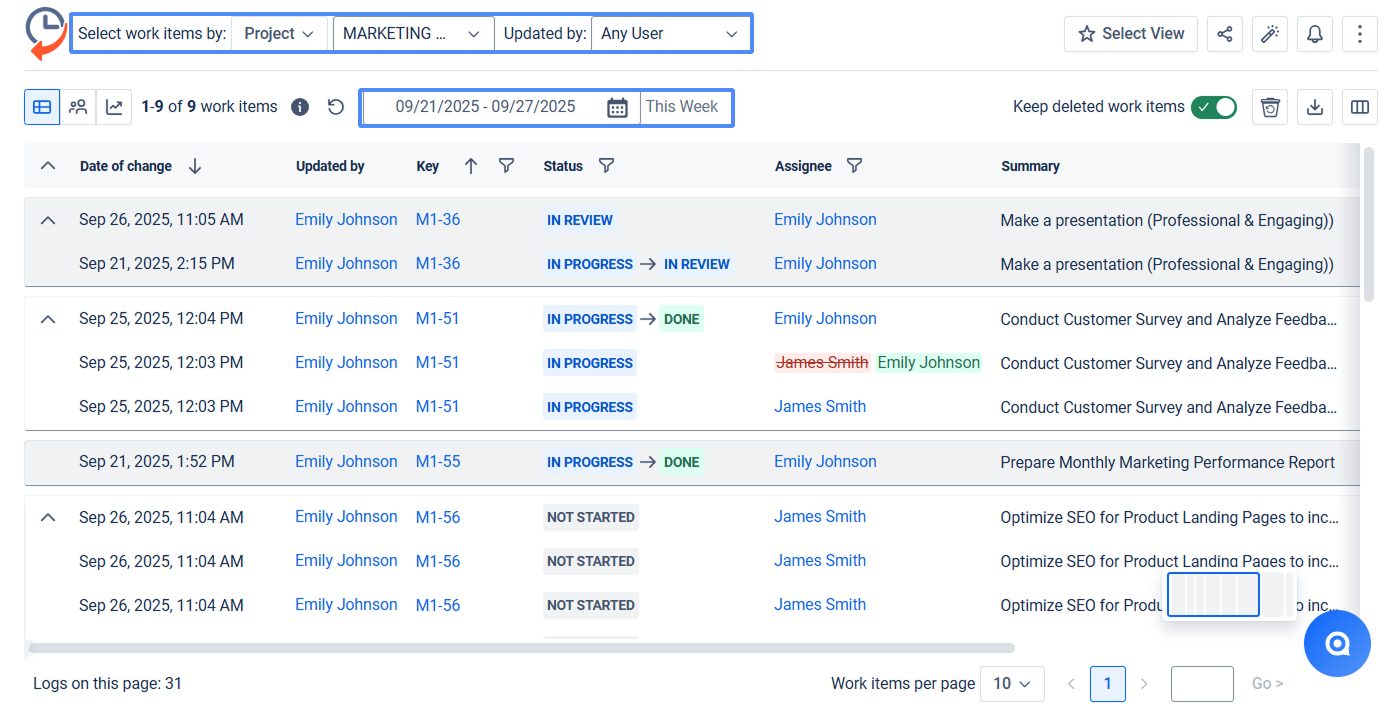
Task: Collapse the M1-51 work item group
Action: [x=47, y=319]
